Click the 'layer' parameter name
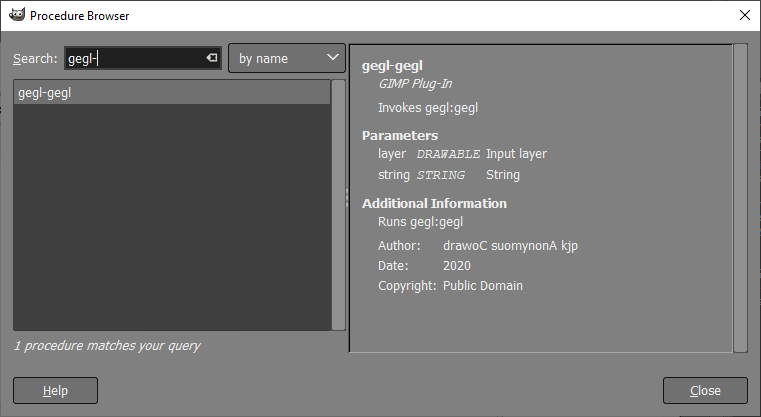This screenshot has width=761, height=417. tap(392, 153)
